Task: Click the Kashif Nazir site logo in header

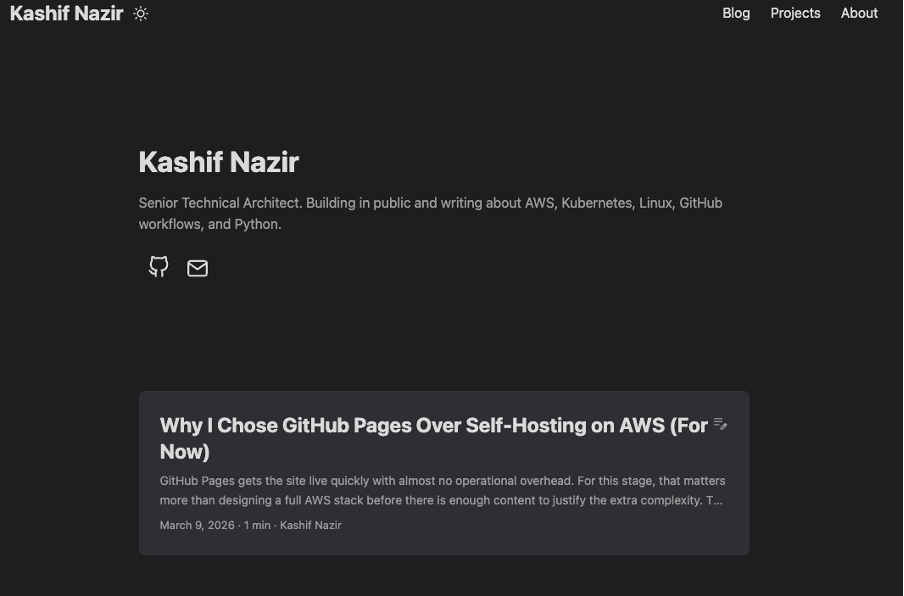Action: tap(66, 14)
